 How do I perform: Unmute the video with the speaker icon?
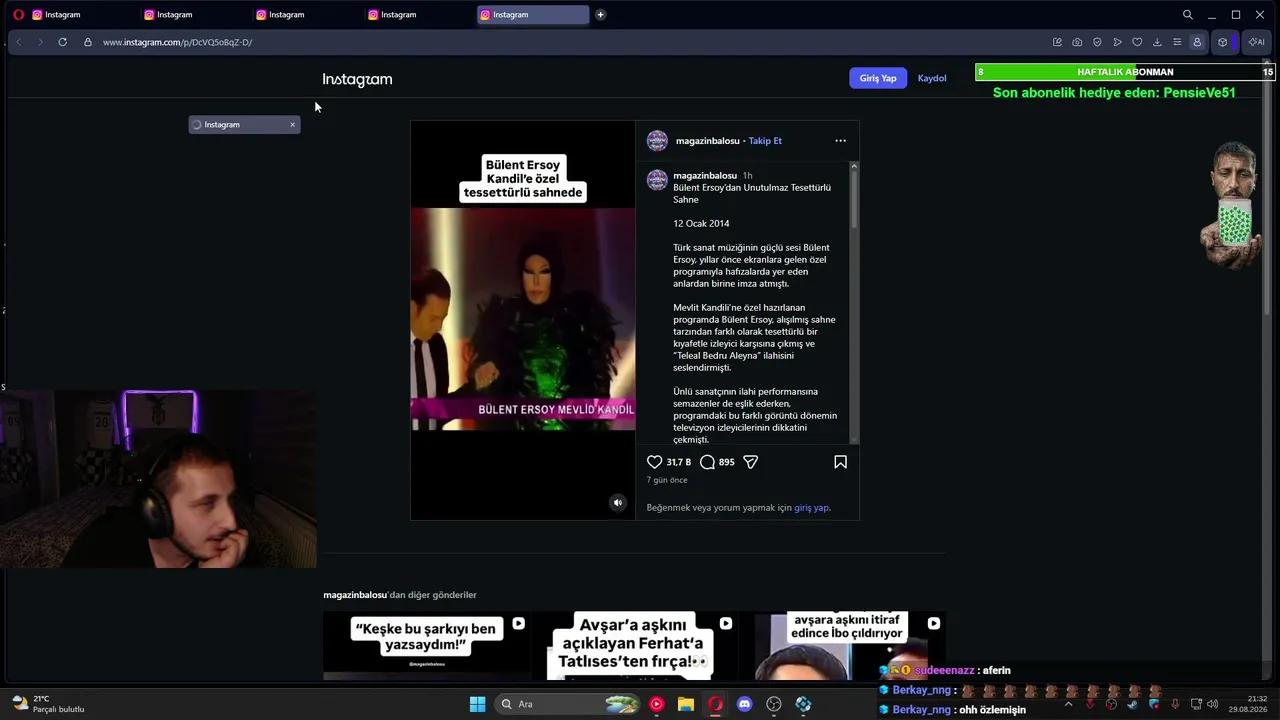(618, 503)
